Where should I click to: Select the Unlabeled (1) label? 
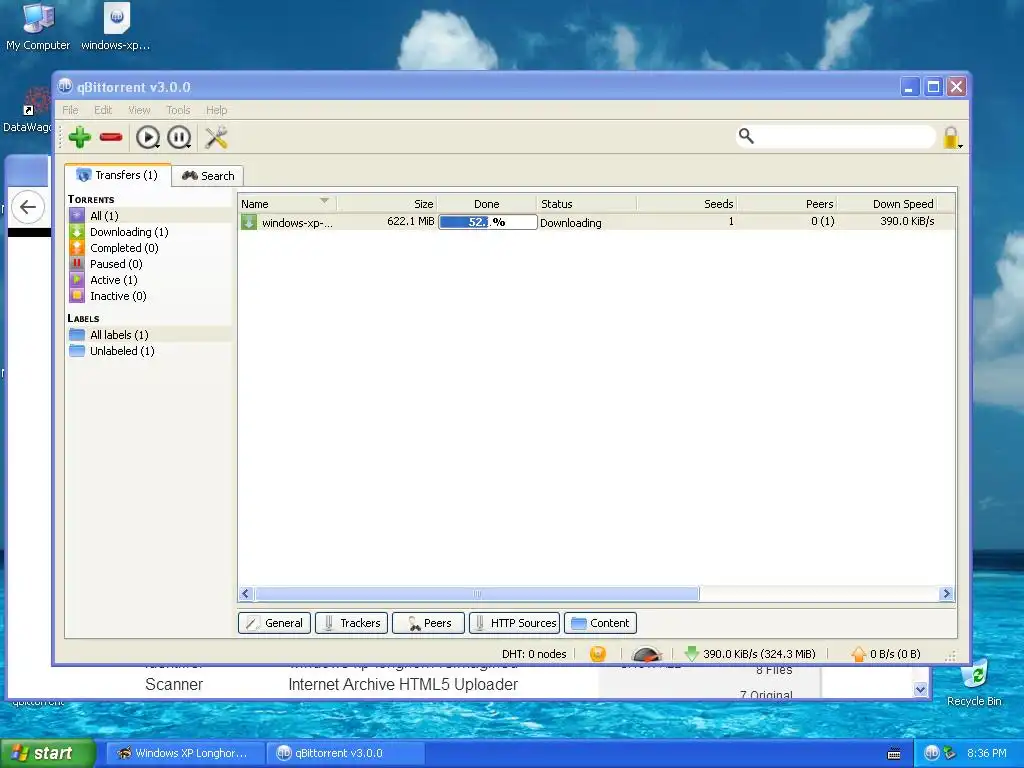[149, 351]
